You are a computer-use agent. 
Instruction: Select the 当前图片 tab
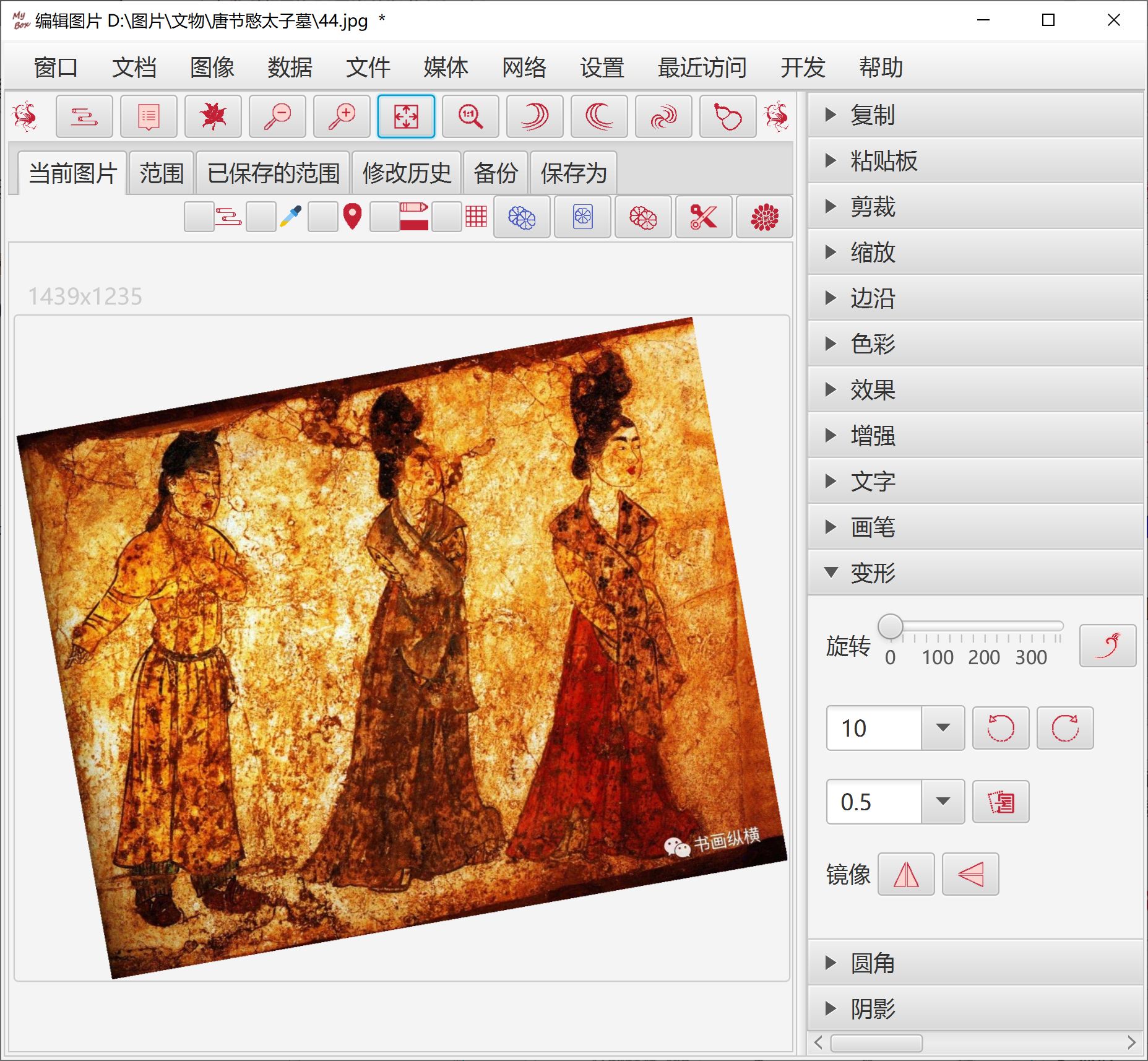(x=72, y=173)
